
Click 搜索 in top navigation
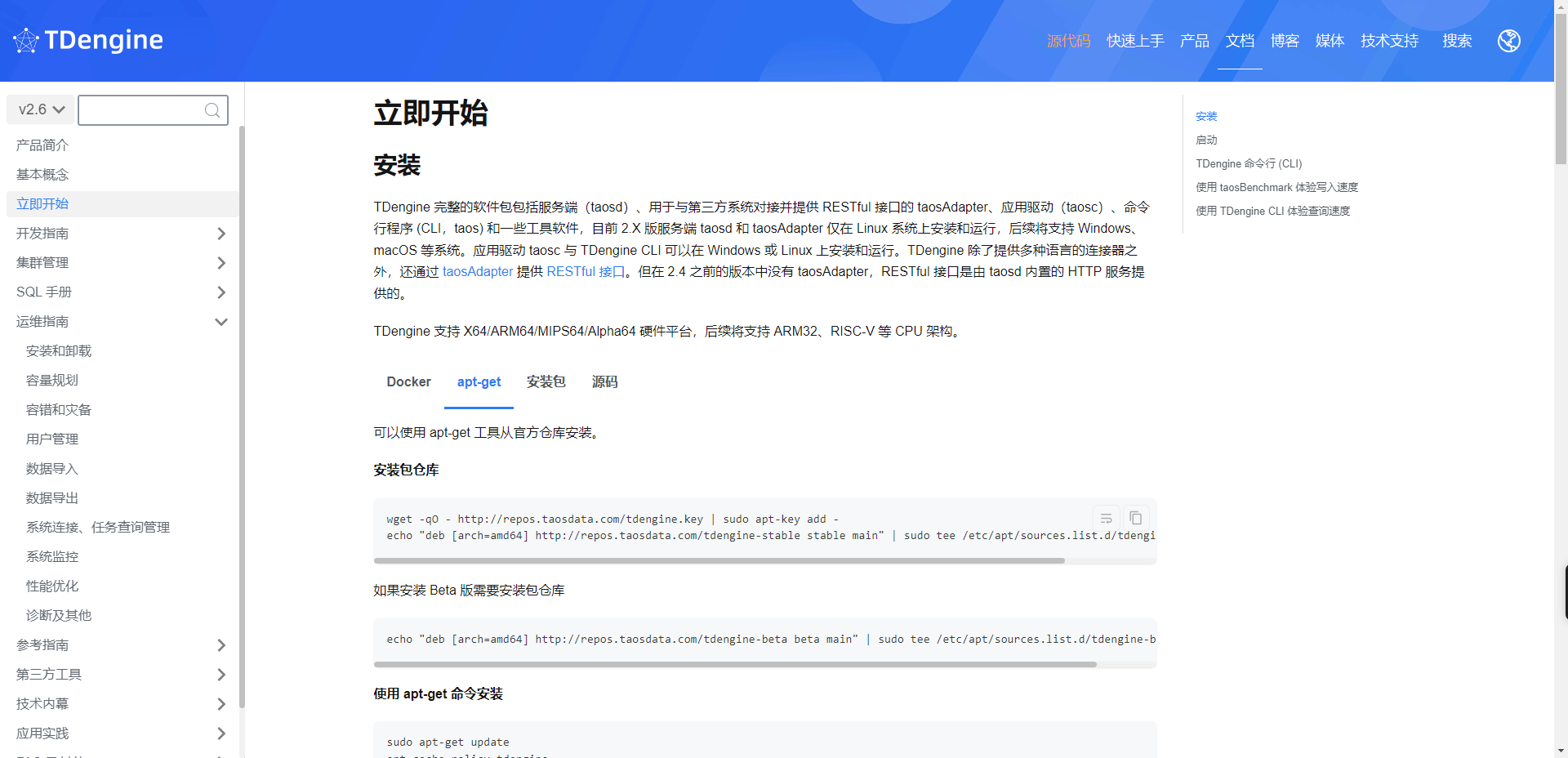click(1457, 41)
